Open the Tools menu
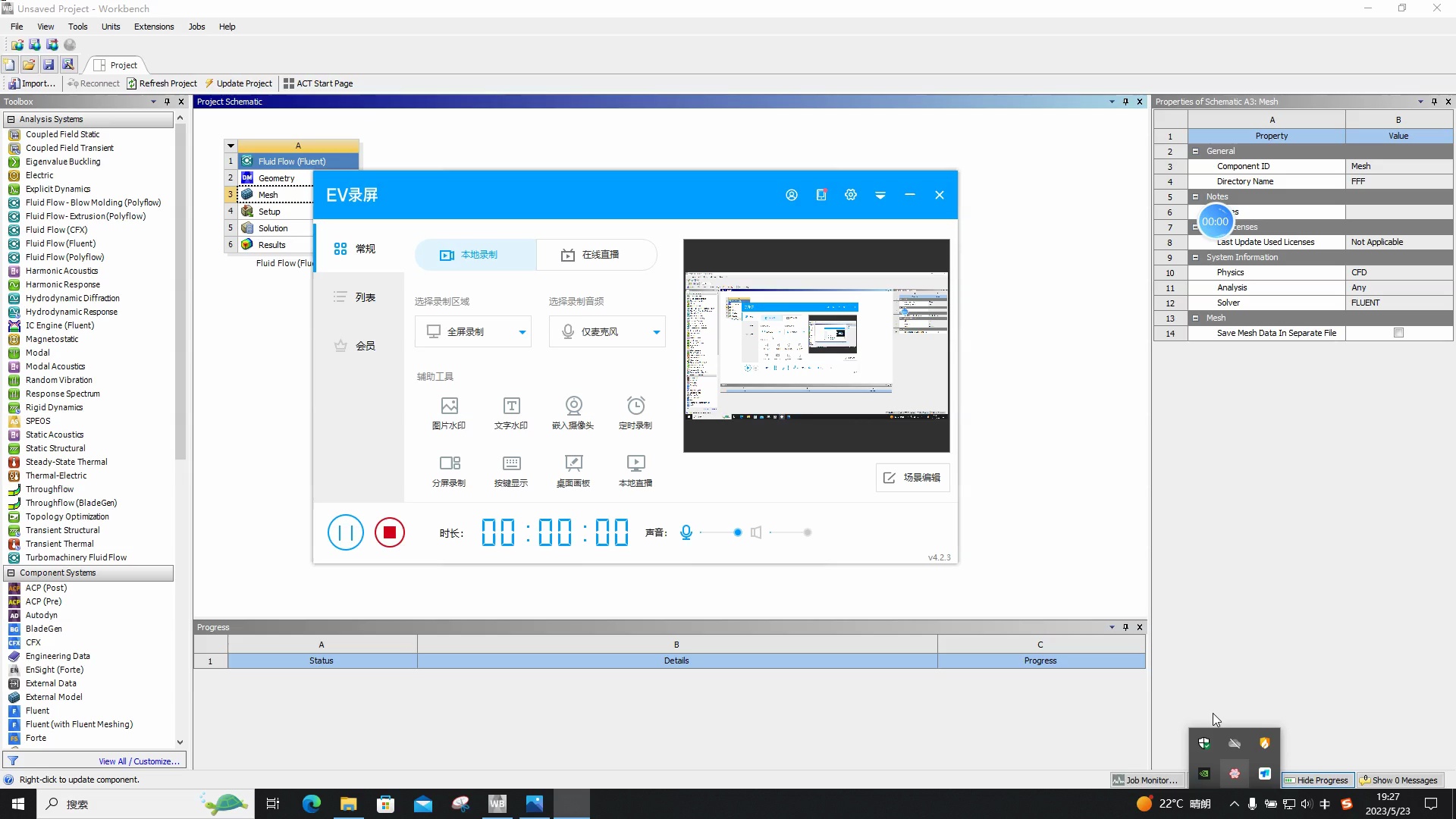Image resolution: width=1456 pixels, height=819 pixels. click(x=77, y=27)
